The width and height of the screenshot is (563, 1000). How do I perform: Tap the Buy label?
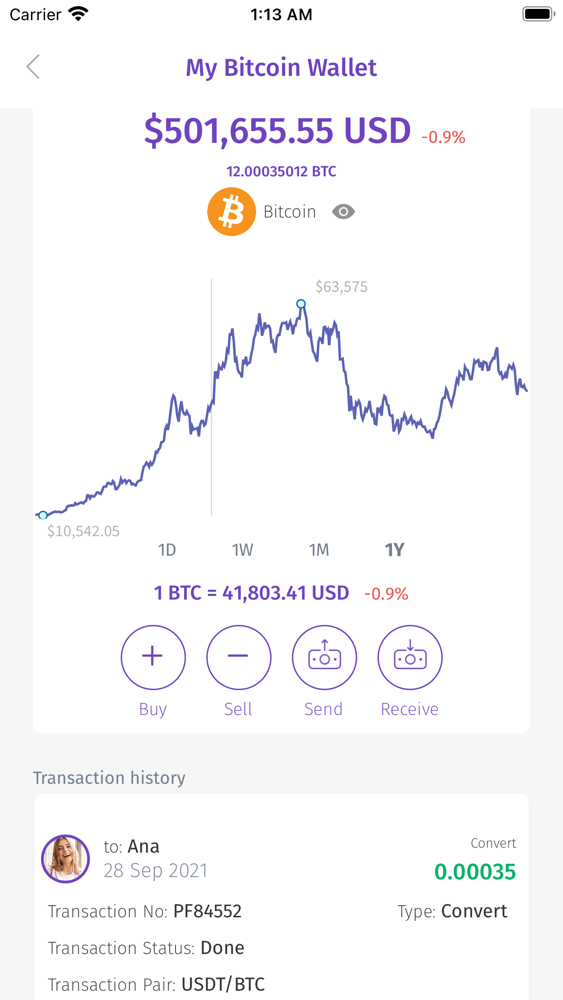tap(153, 709)
